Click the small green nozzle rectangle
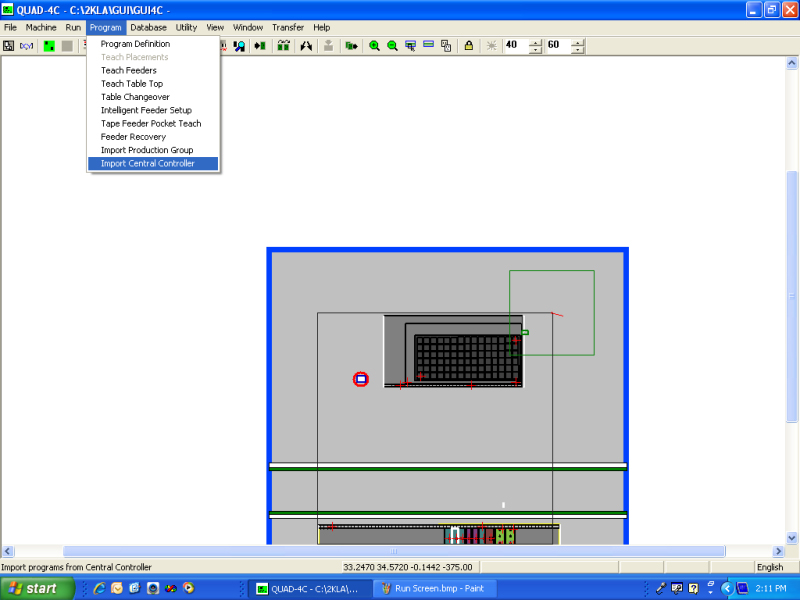The image size is (800, 600). 524,332
